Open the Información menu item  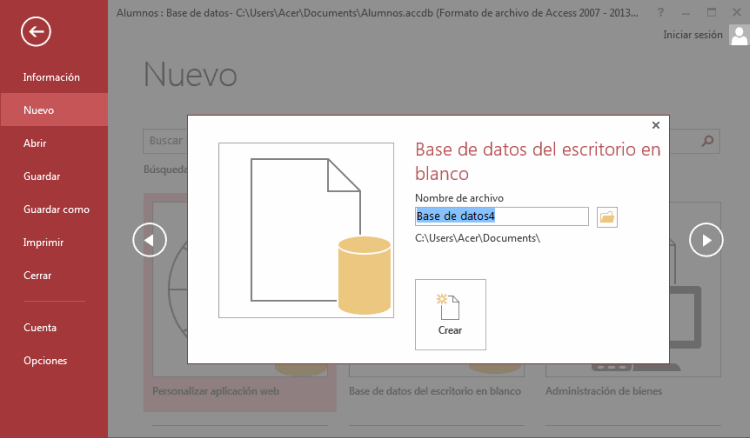pyautogui.click(x=51, y=77)
